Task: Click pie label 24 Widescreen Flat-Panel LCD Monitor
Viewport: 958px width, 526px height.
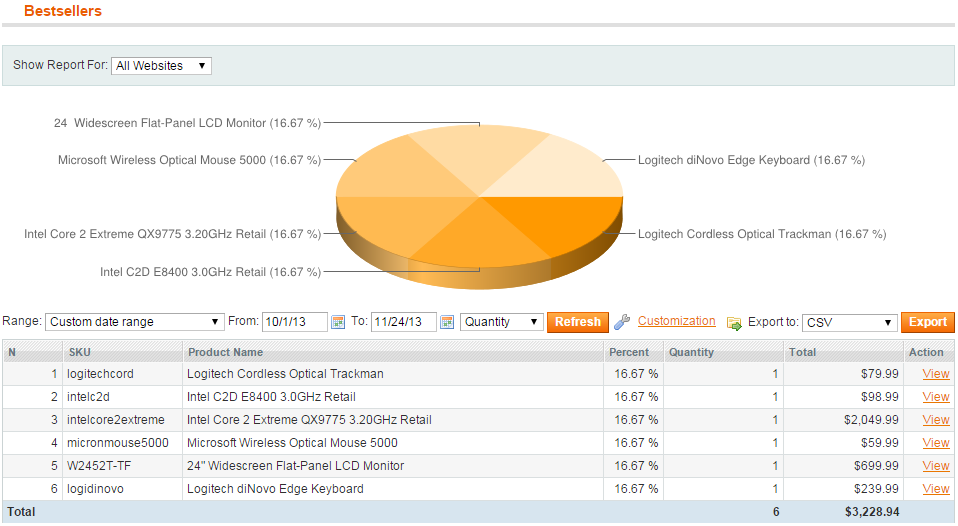Action: pyautogui.click(x=187, y=123)
